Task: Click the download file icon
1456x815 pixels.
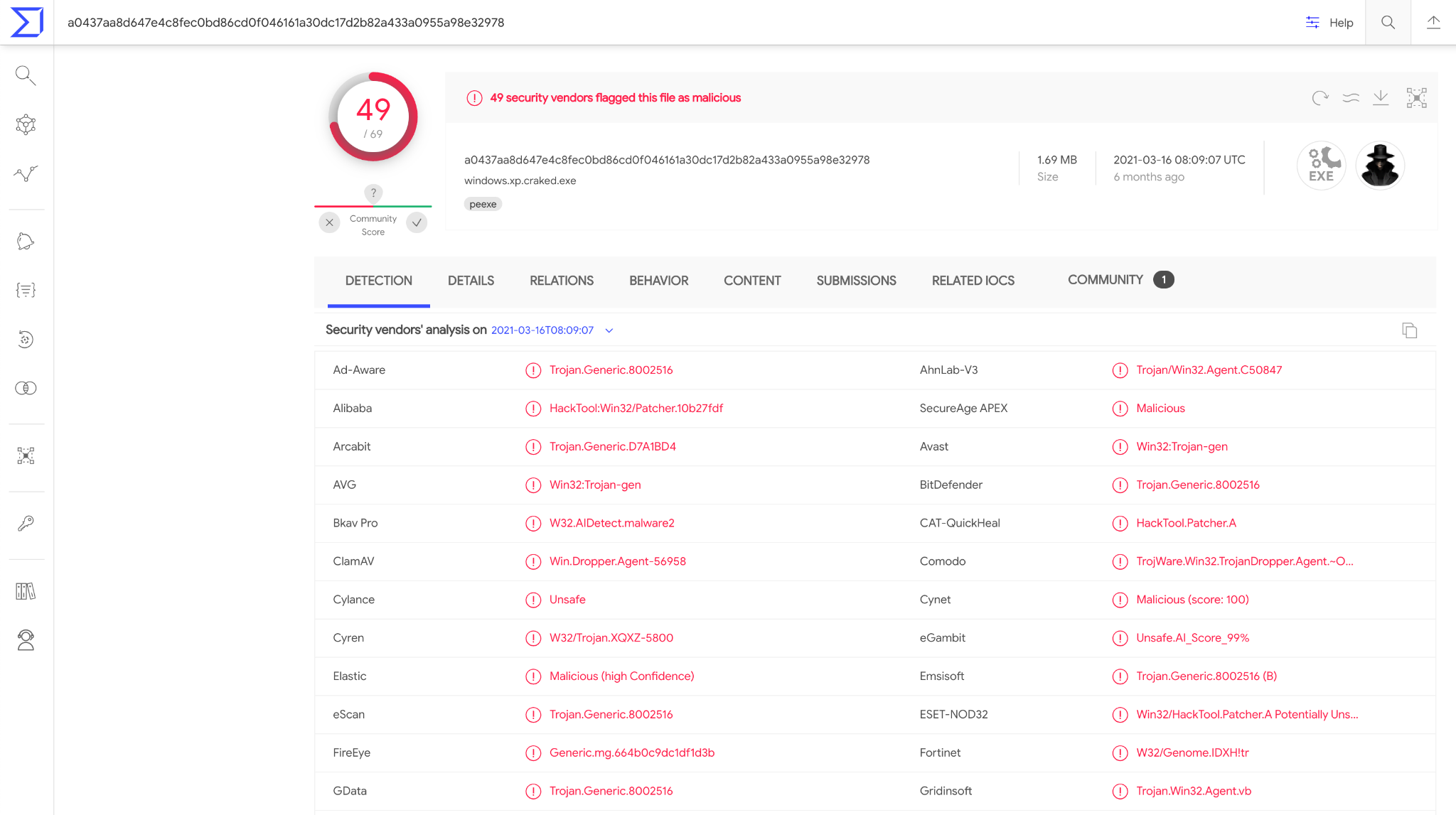Action: click(1381, 98)
